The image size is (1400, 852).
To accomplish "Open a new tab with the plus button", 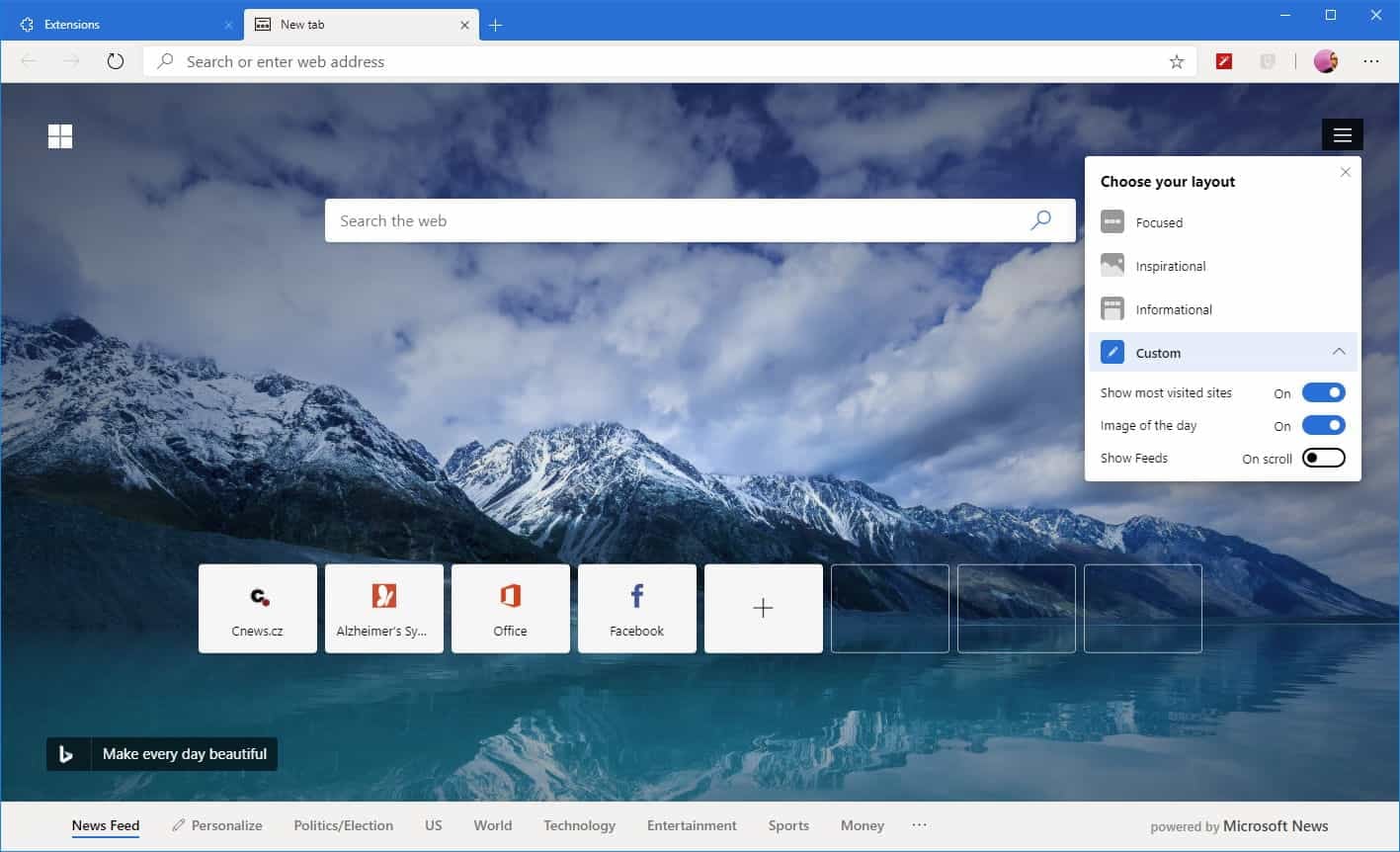I will click(x=496, y=25).
